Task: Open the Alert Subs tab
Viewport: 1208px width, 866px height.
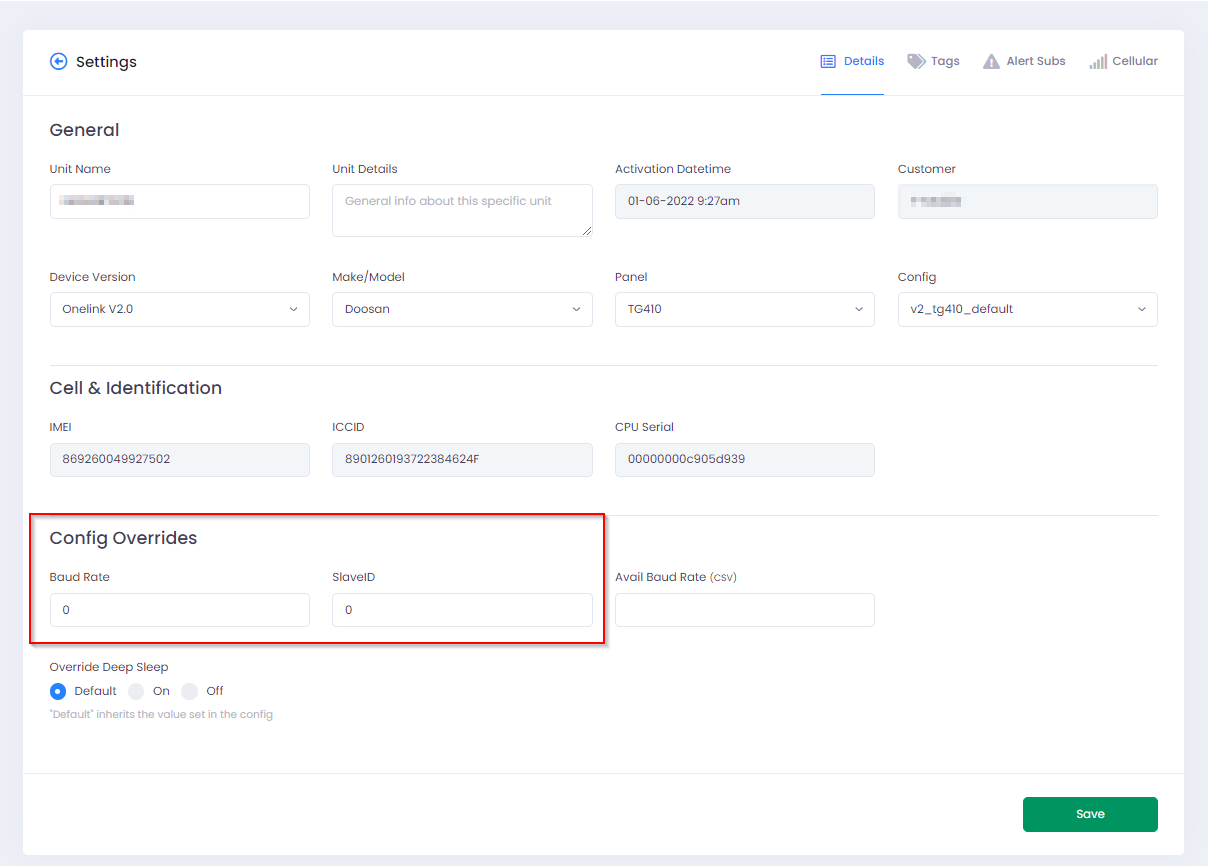Action: 1035,62
